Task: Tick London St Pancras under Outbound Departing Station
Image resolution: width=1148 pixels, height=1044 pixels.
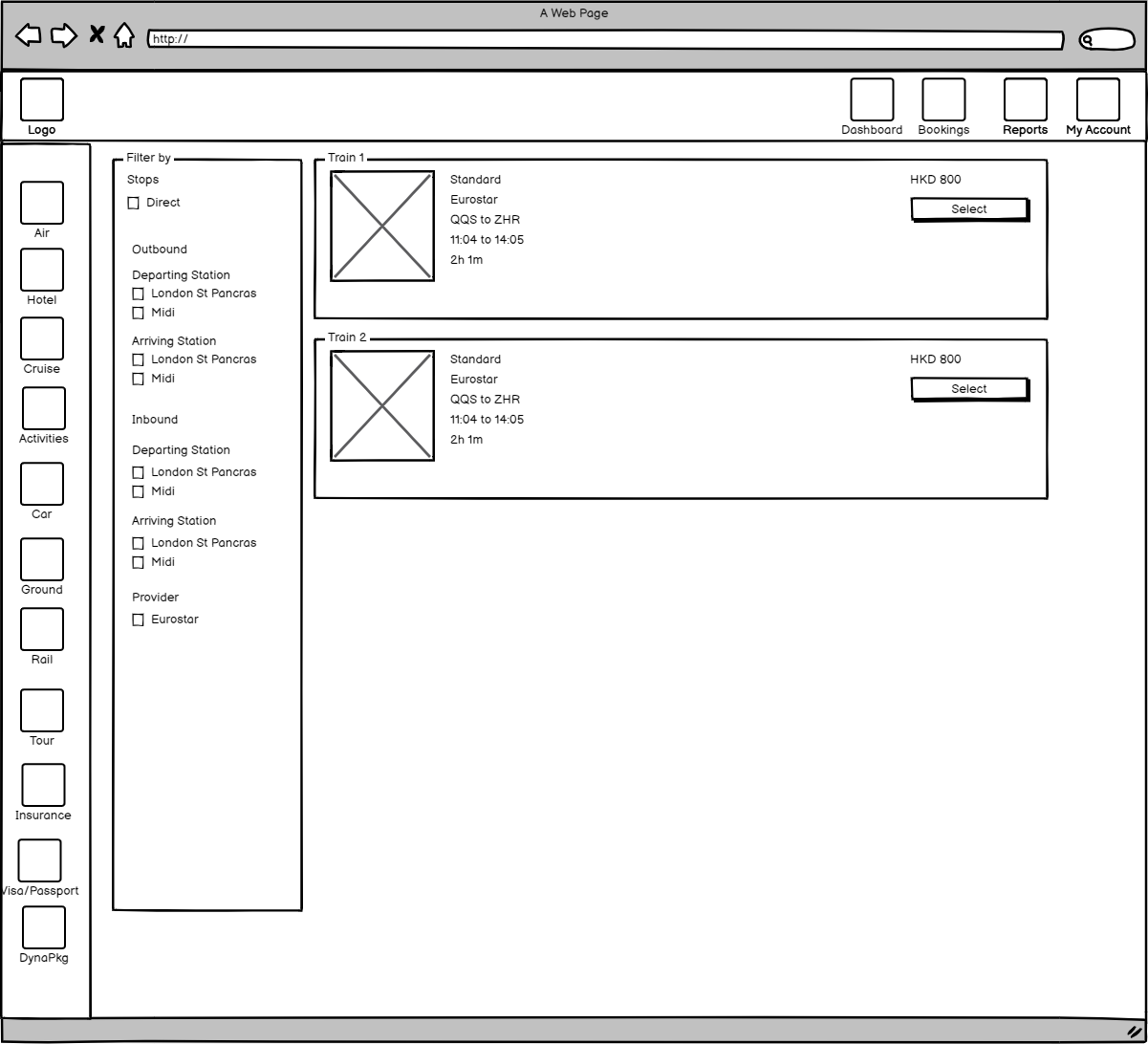Action: pyautogui.click(x=139, y=294)
